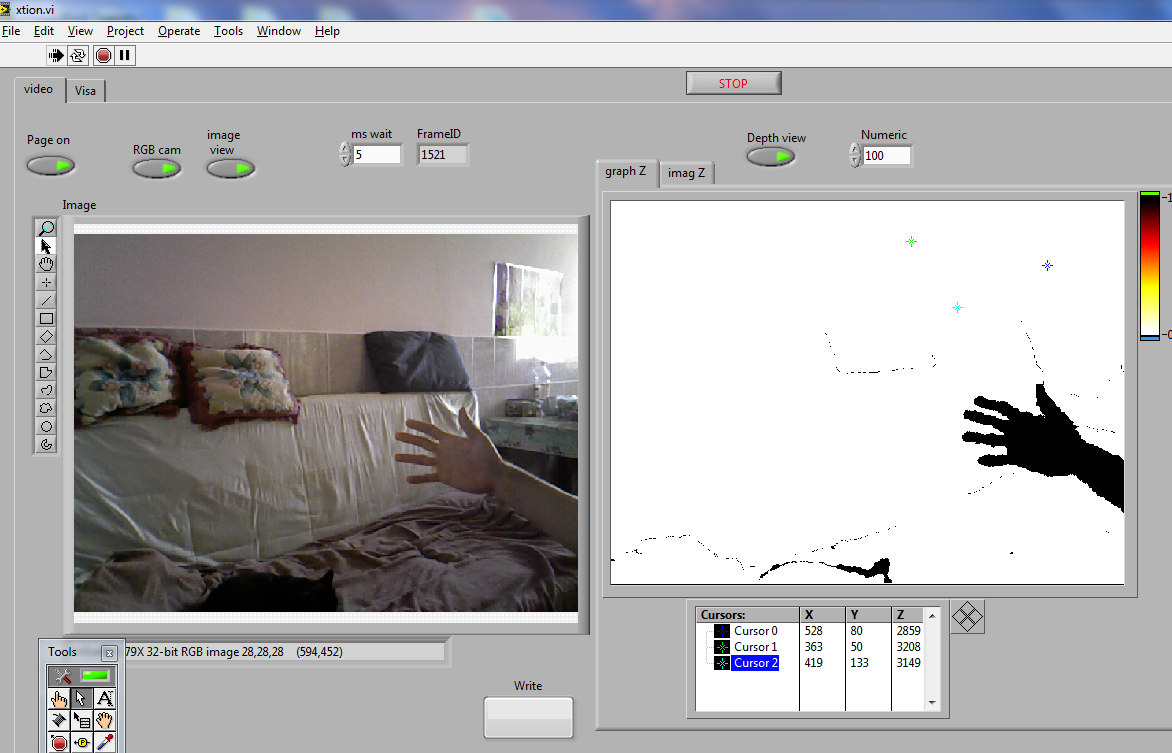Select the Annulus ROI tool
The image size is (1172, 753).
pos(46,444)
